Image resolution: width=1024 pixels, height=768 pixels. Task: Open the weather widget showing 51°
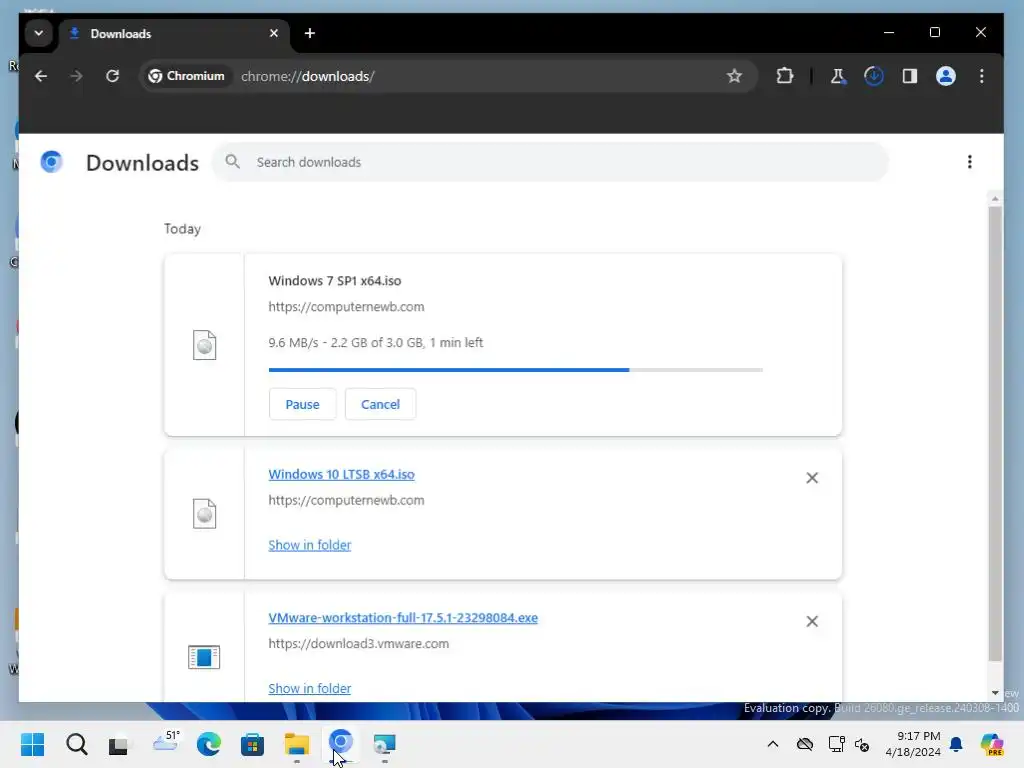coord(165,741)
